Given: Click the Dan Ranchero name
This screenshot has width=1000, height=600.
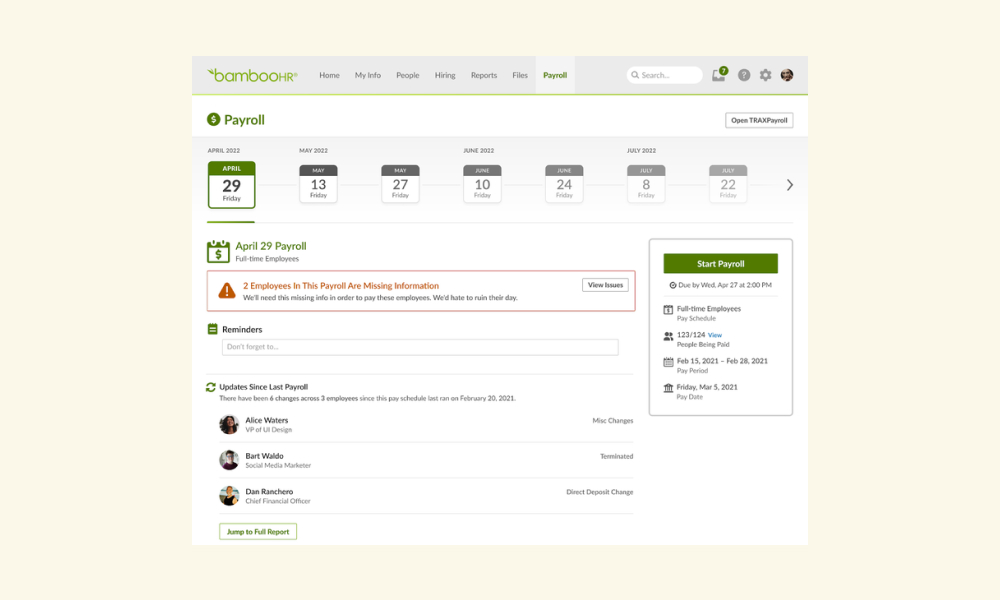Looking at the screenshot, I should [269, 492].
